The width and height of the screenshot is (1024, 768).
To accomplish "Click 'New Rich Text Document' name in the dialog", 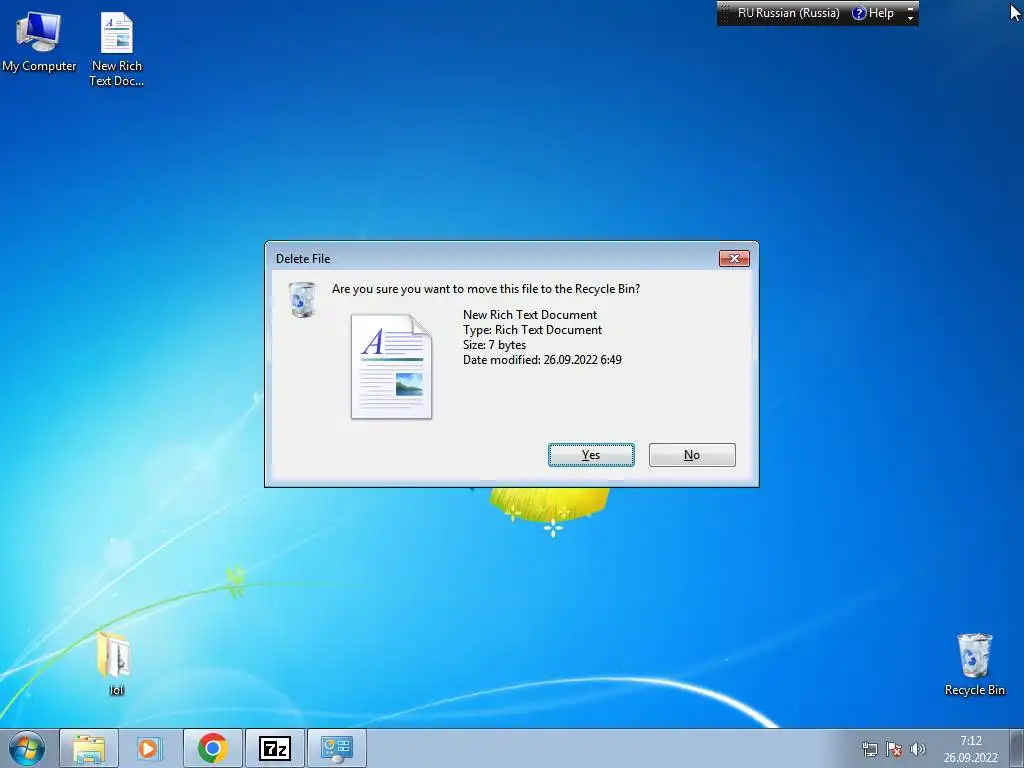I will click(x=530, y=315).
